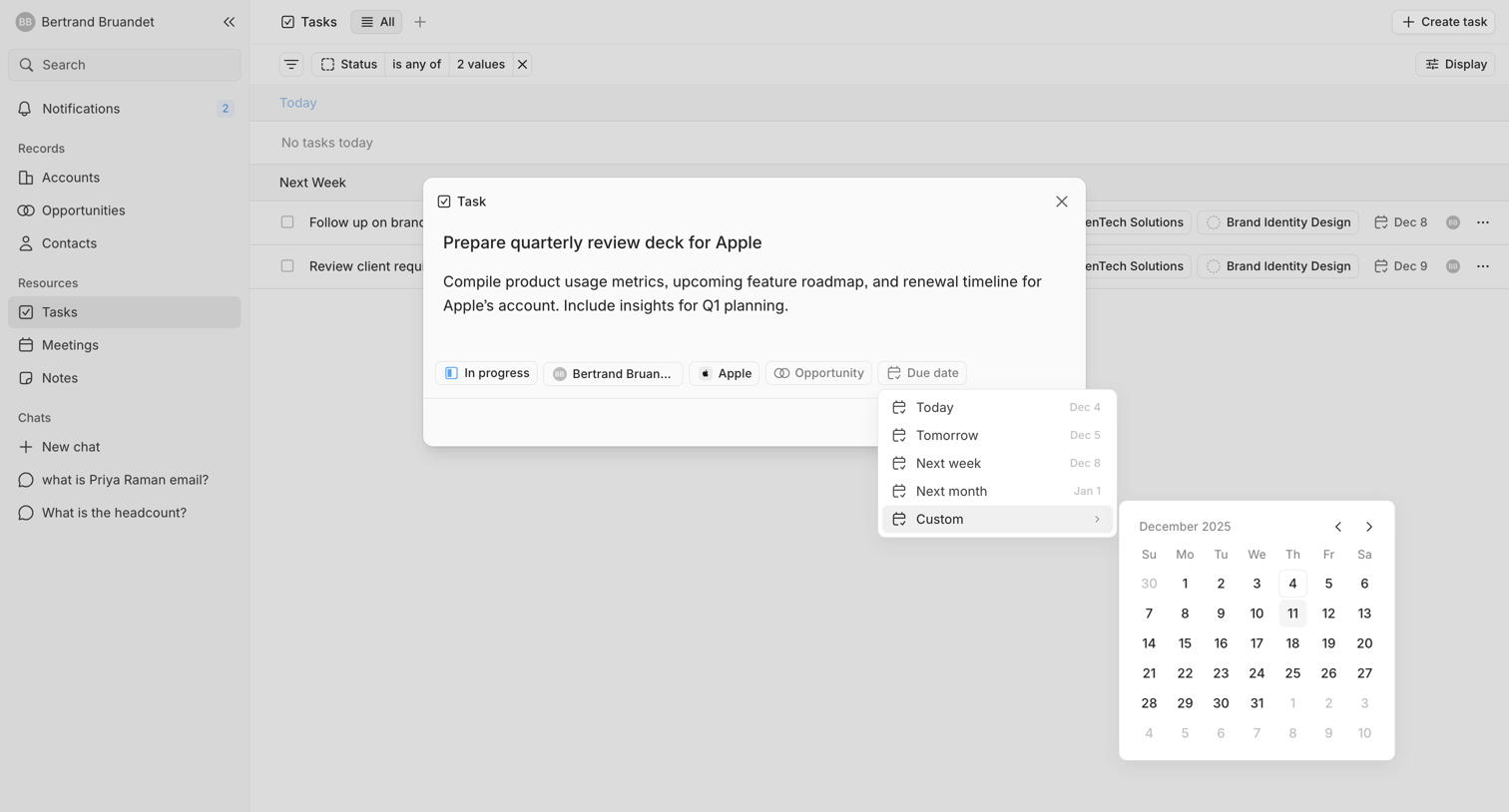This screenshot has width=1509, height=812.
Task: Select Tomorrow as due date
Action: coord(997,435)
